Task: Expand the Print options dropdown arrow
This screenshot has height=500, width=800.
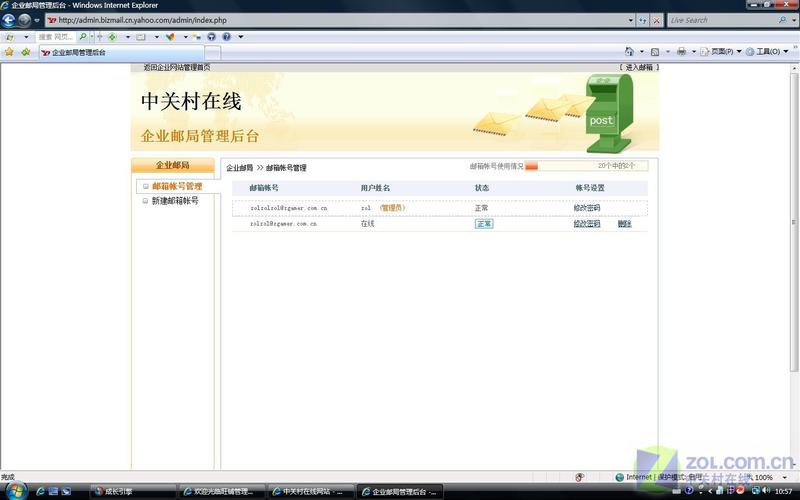Action: point(694,52)
